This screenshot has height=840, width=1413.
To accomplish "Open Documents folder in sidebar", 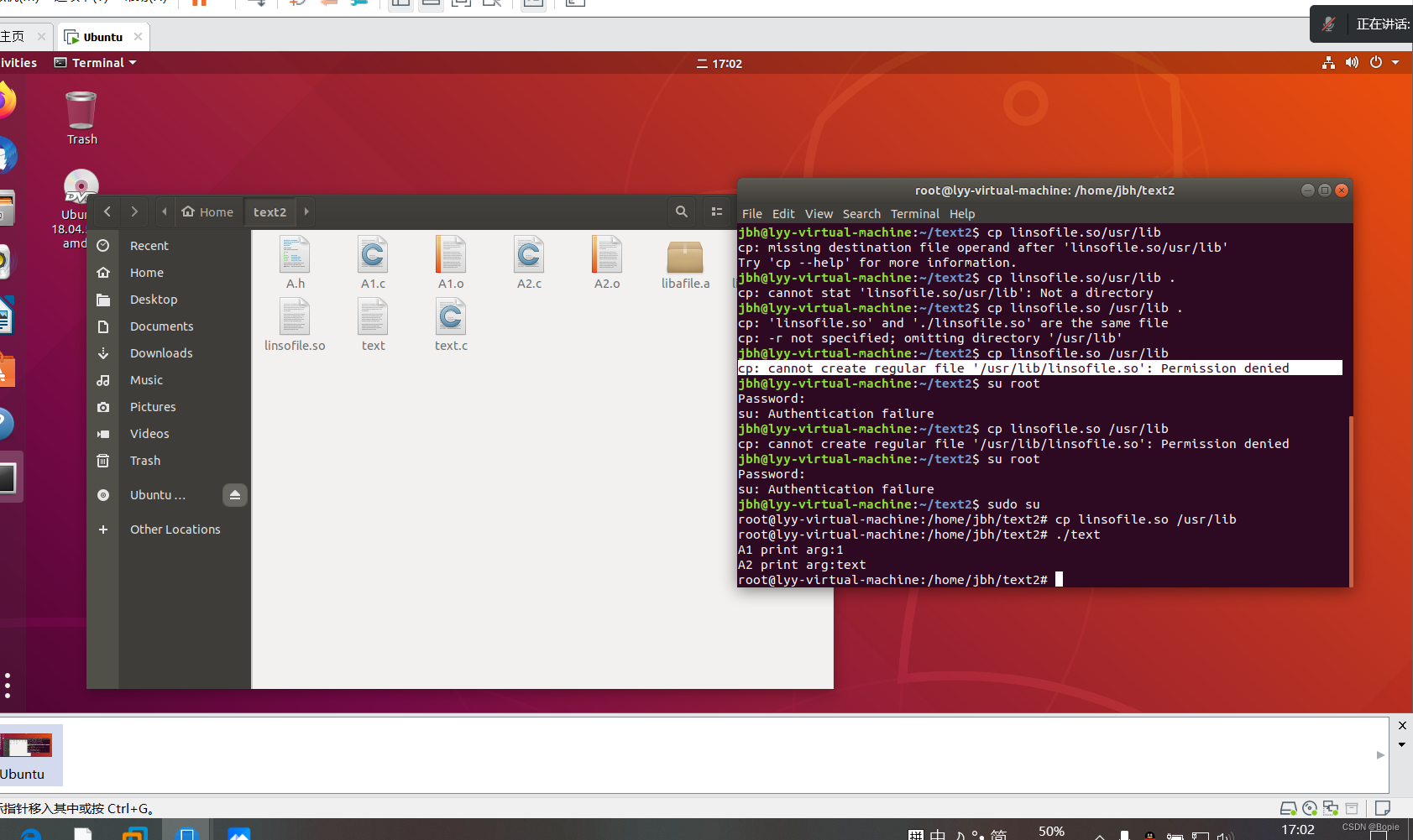I will 169,326.
